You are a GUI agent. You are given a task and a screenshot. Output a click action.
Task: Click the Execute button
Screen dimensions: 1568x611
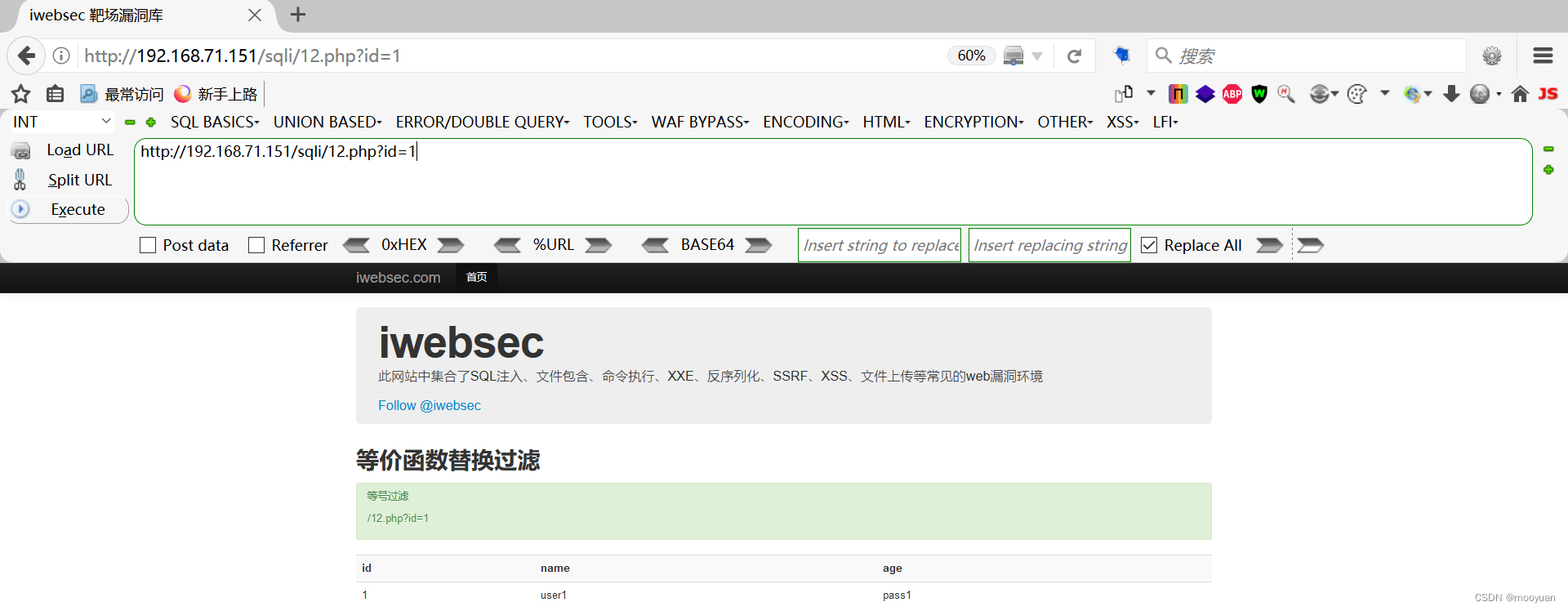(69, 209)
